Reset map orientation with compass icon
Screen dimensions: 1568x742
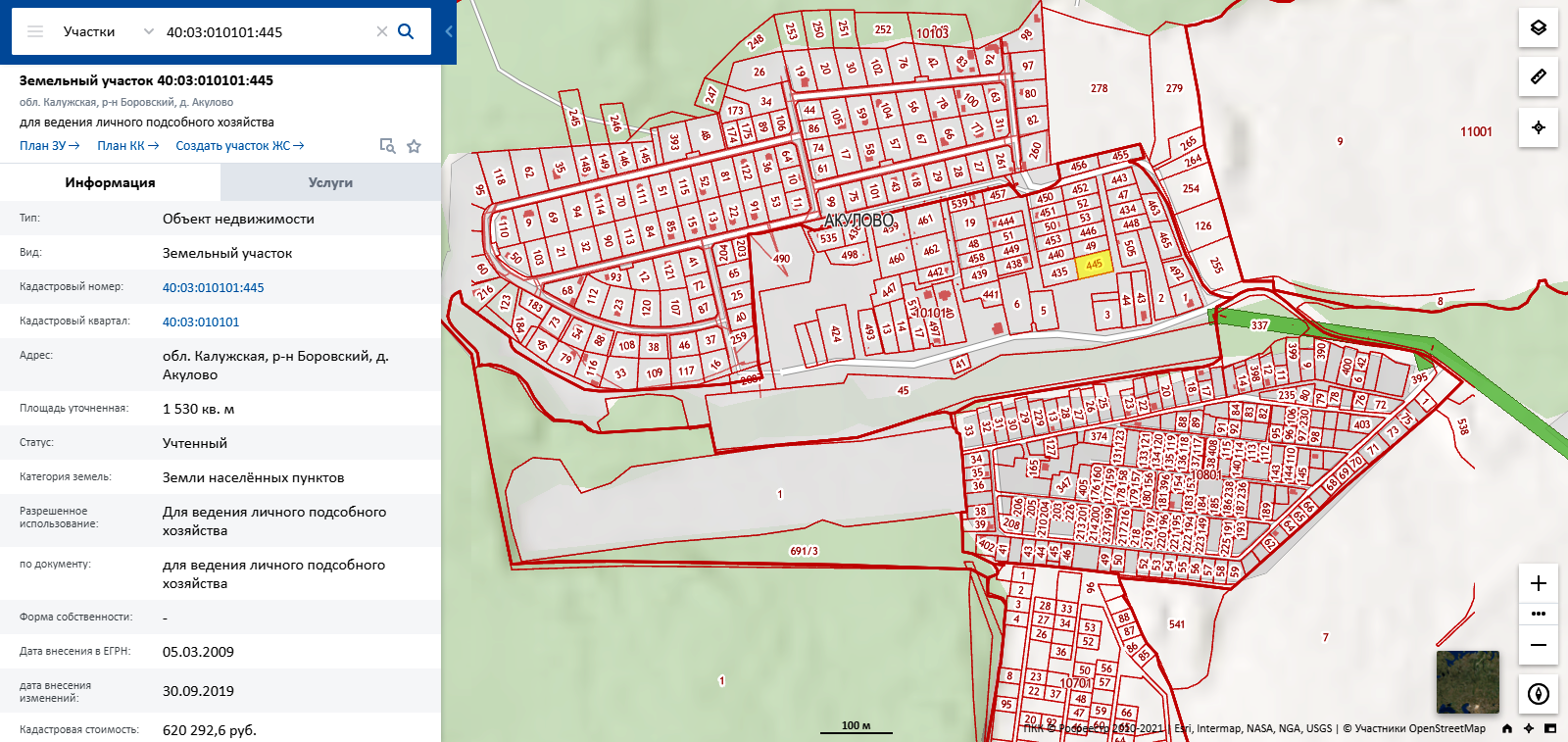[x=1539, y=694]
